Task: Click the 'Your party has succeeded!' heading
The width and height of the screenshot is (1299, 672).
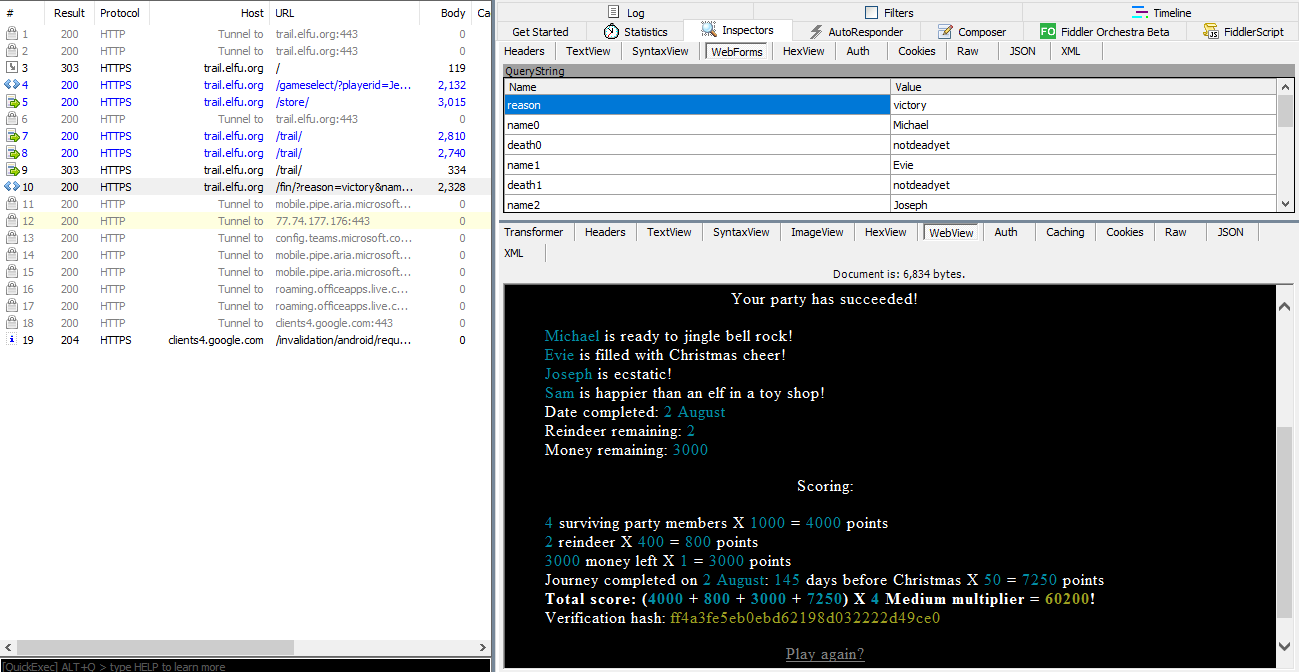Action: [x=824, y=299]
